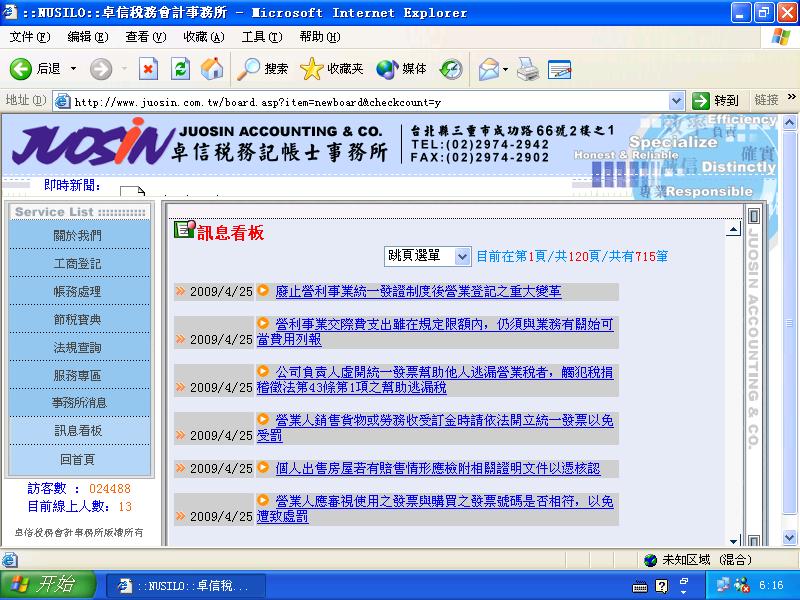The image size is (800, 600).
Task: Click the Print icon in toolbar
Action: pyautogui.click(x=528, y=69)
